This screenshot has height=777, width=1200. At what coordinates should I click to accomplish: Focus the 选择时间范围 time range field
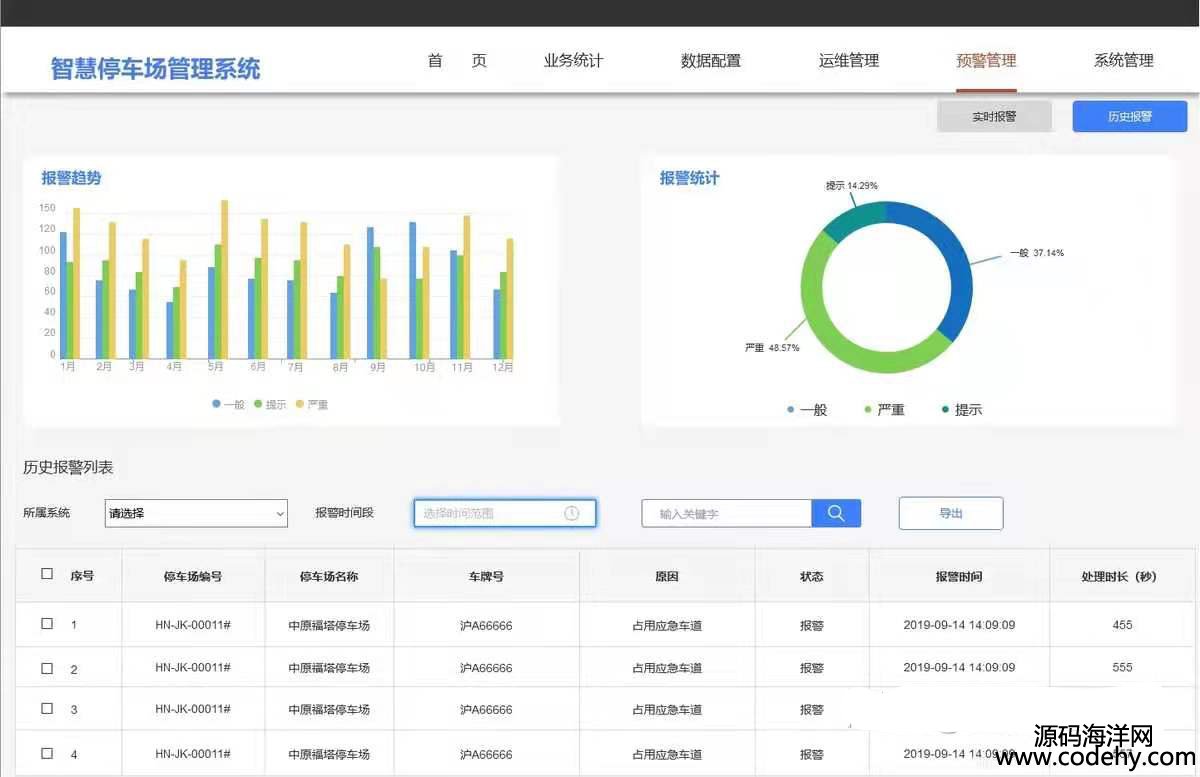click(505, 513)
